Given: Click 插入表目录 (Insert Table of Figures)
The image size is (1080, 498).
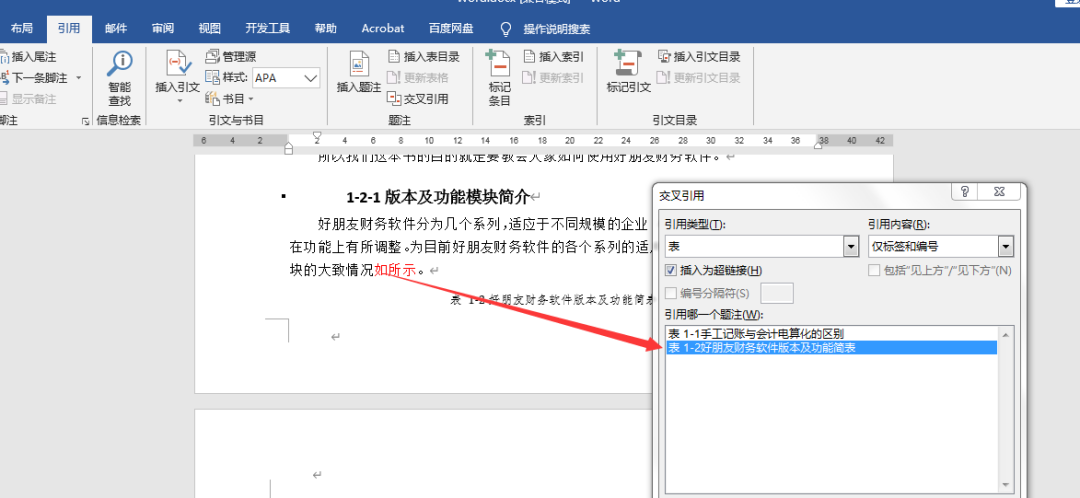Looking at the screenshot, I should 423,56.
